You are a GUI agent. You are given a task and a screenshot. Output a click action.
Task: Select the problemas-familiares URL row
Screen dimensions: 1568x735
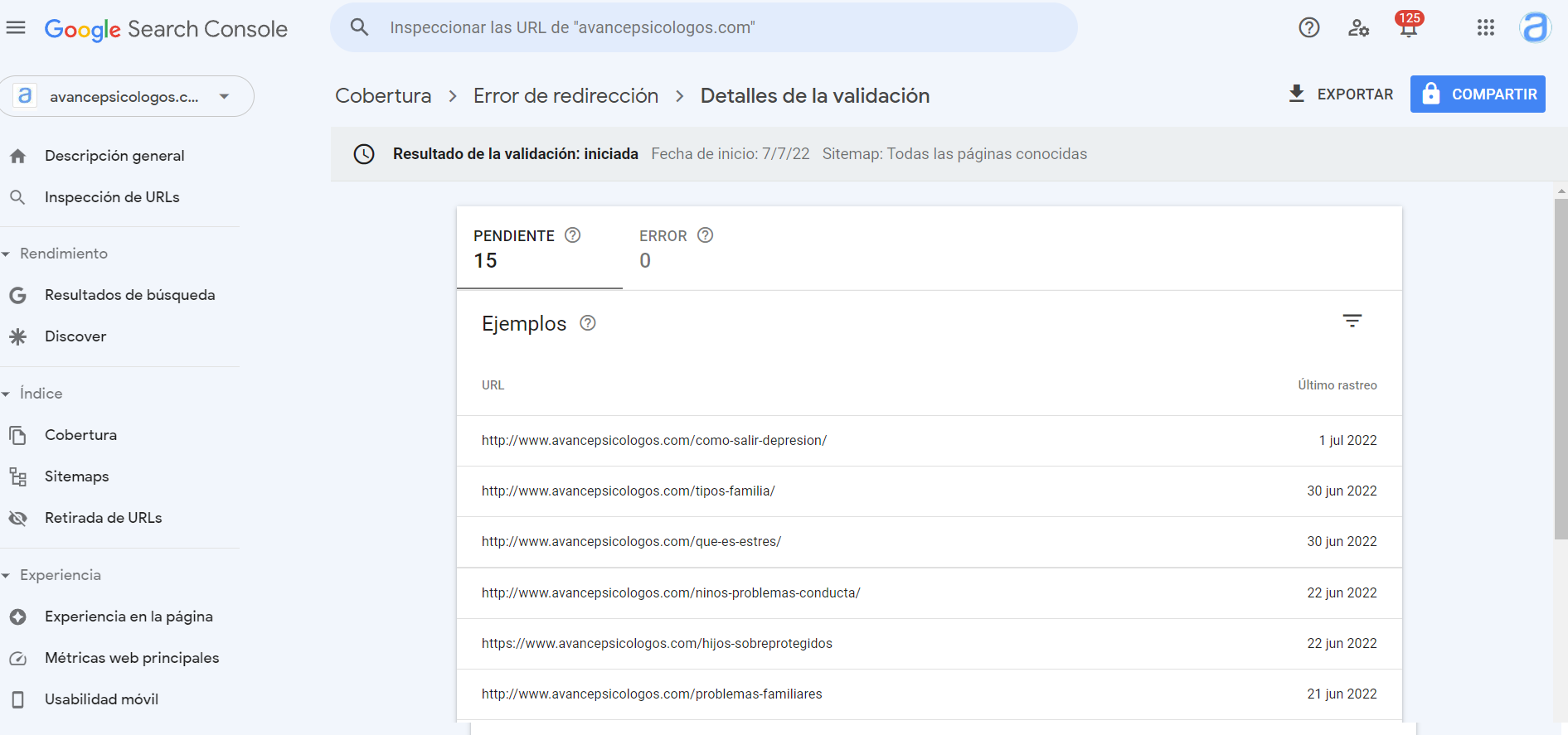(930, 694)
